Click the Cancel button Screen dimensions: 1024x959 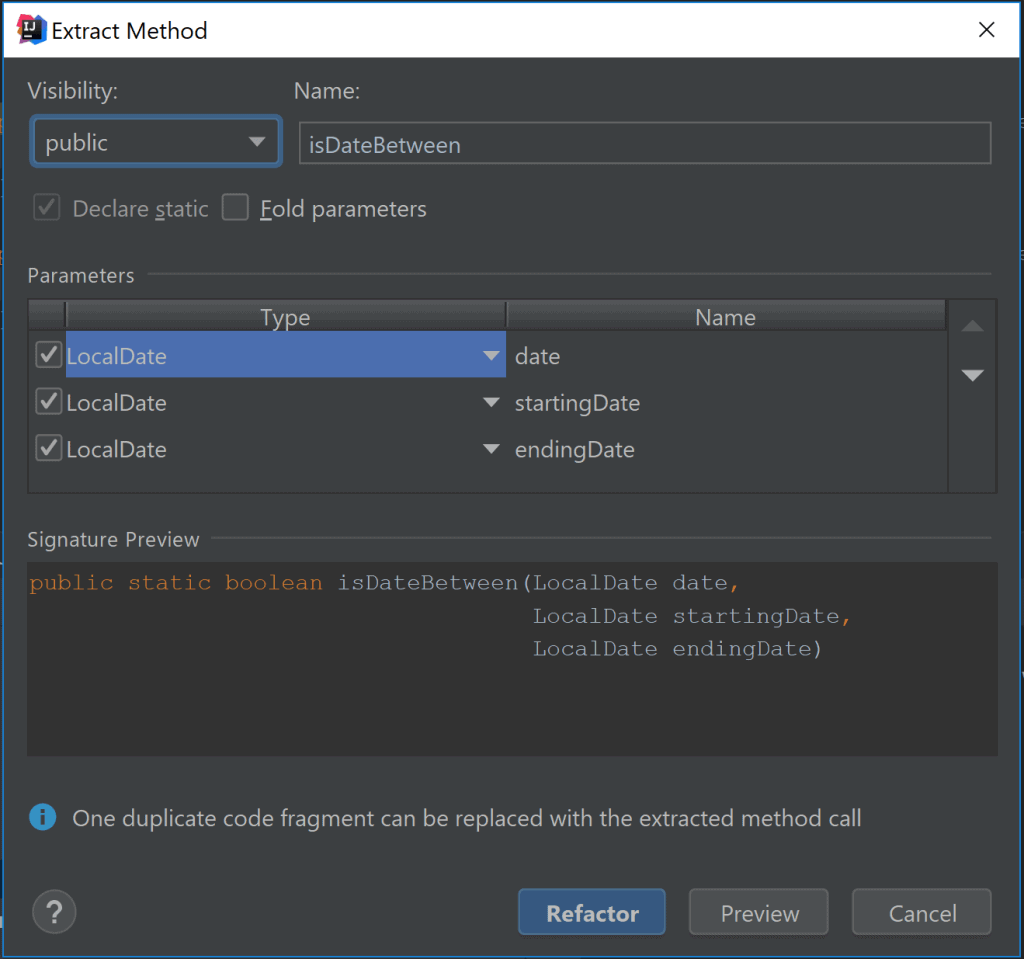922,912
